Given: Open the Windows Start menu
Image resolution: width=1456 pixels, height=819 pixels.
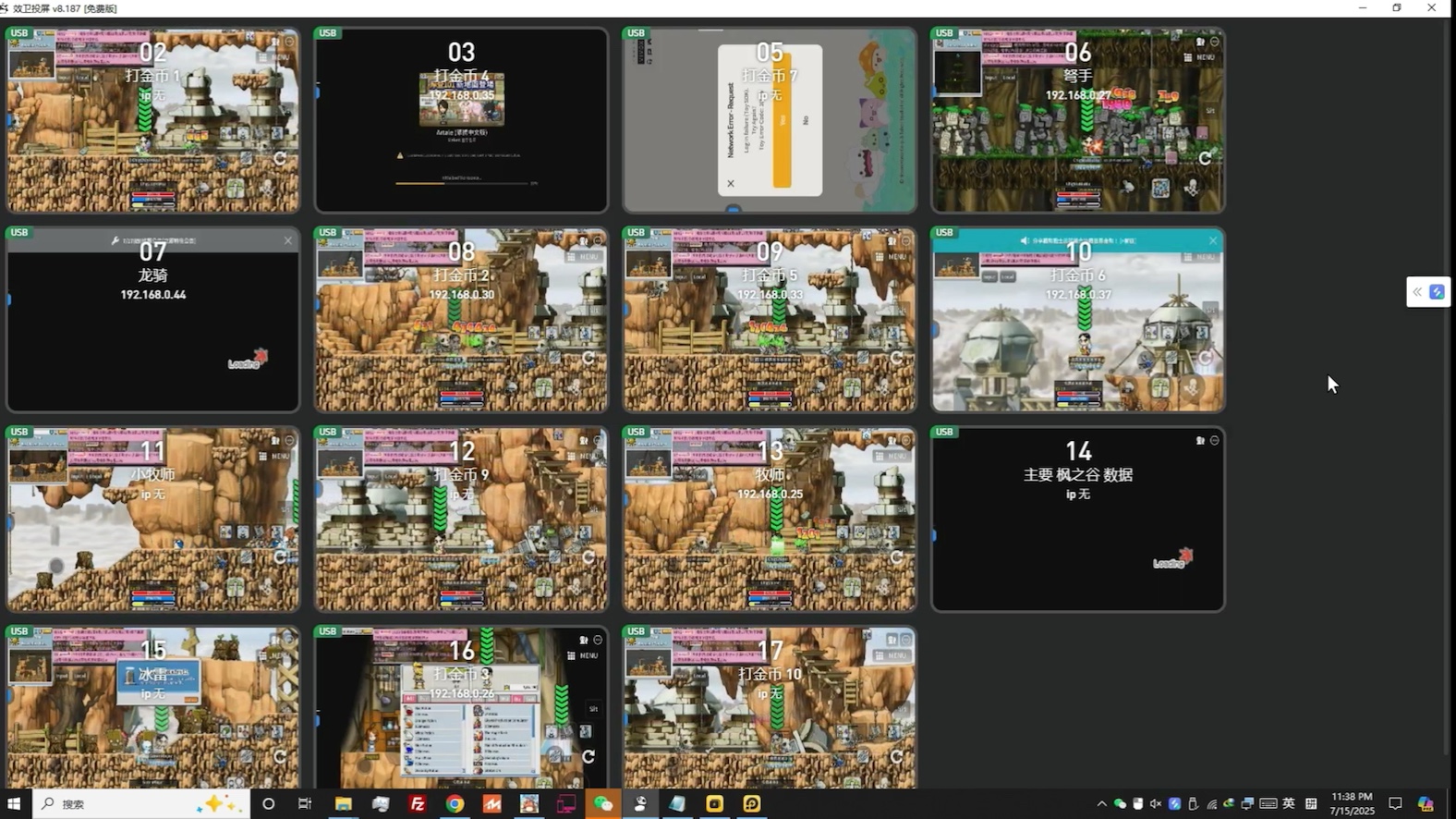Looking at the screenshot, I should (x=14, y=804).
